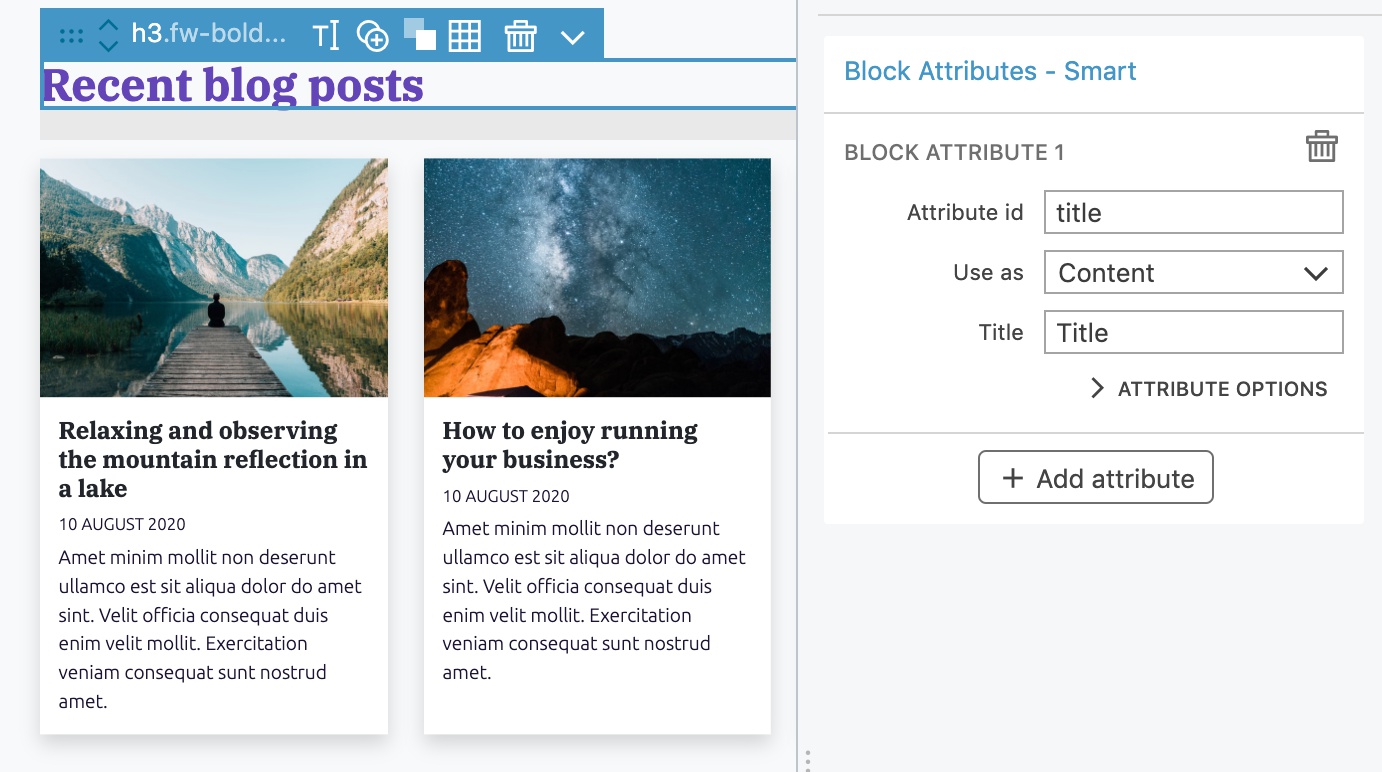
Task: Click the mountain lake blog post image
Action: [x=214, y=277]
